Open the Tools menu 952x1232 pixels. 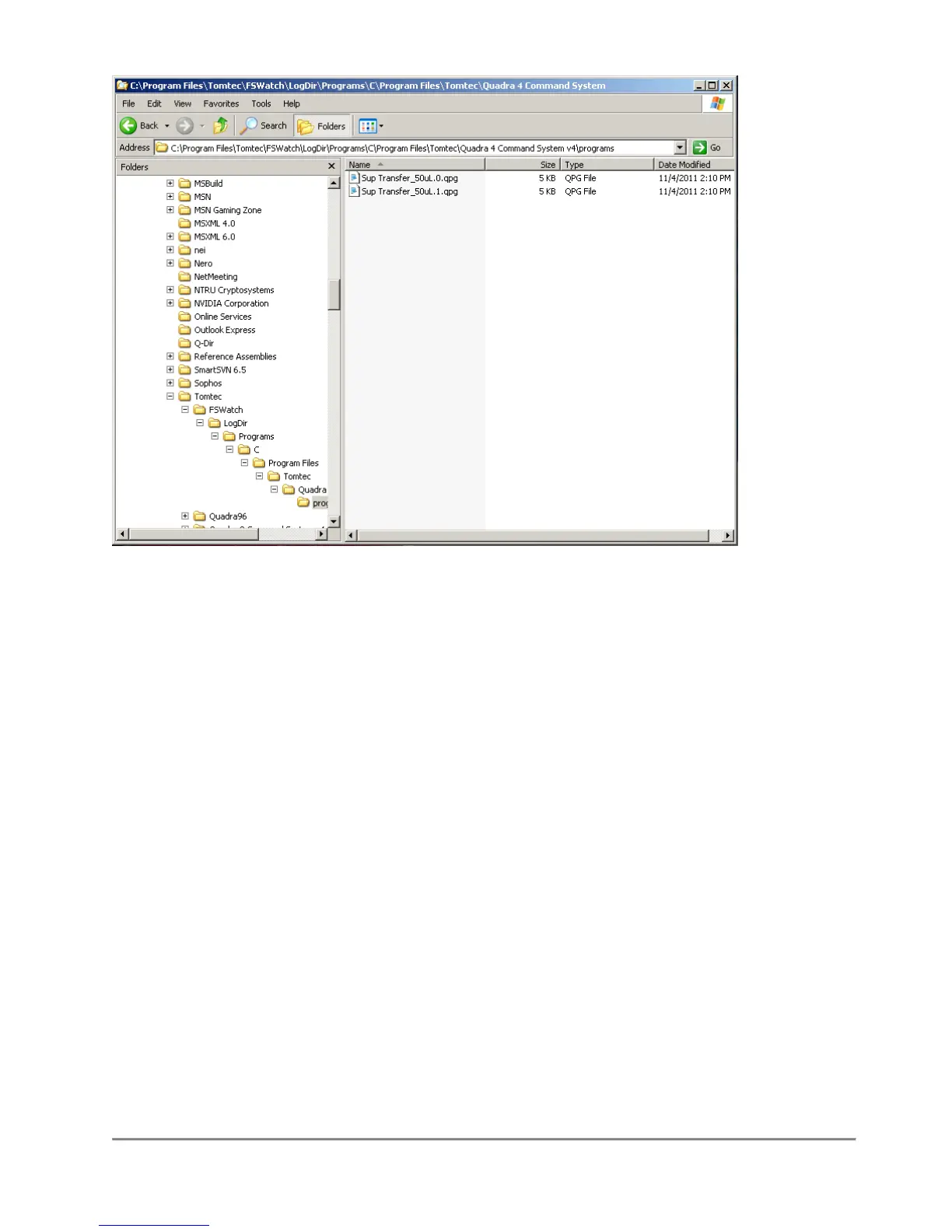[x=261, y=103]
